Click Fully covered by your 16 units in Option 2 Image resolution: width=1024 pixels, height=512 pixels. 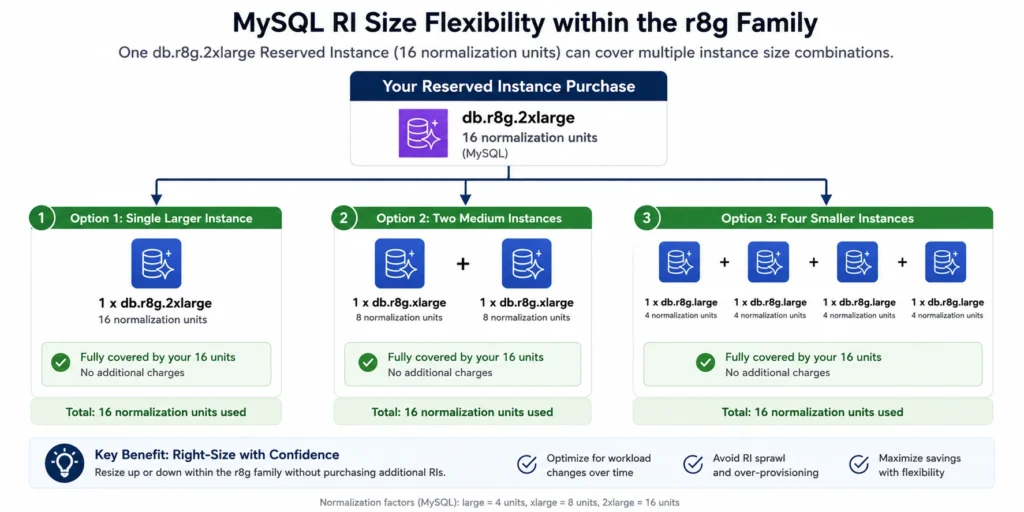click(466, 357)
